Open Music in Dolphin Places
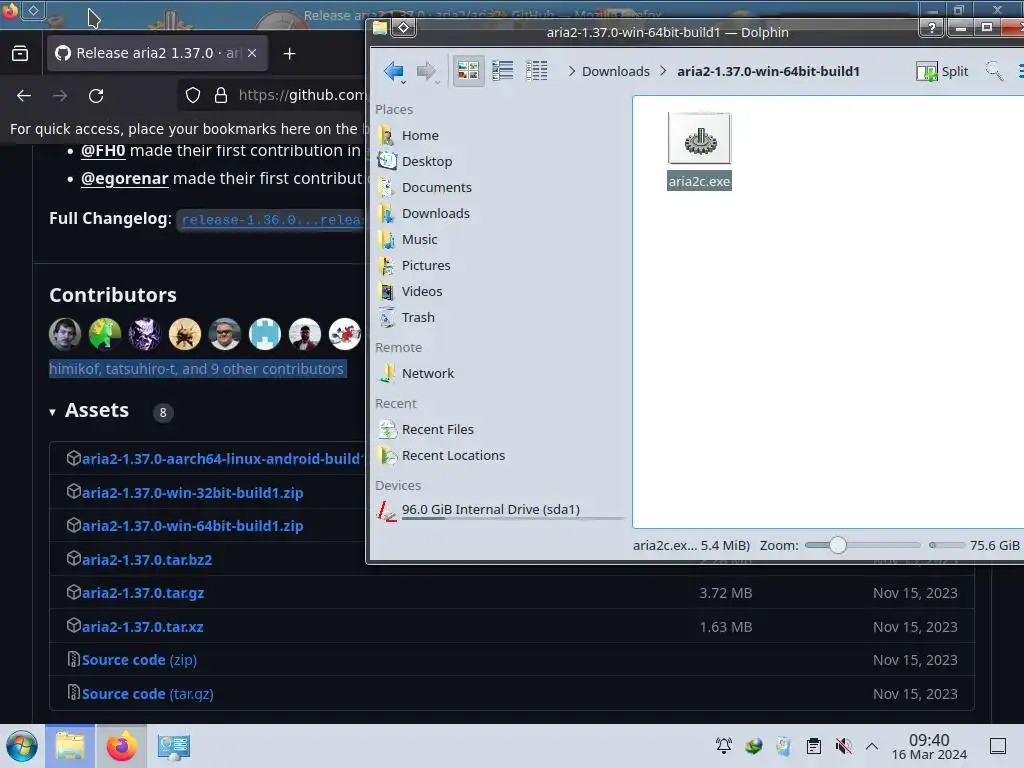 tap(419, 240)
